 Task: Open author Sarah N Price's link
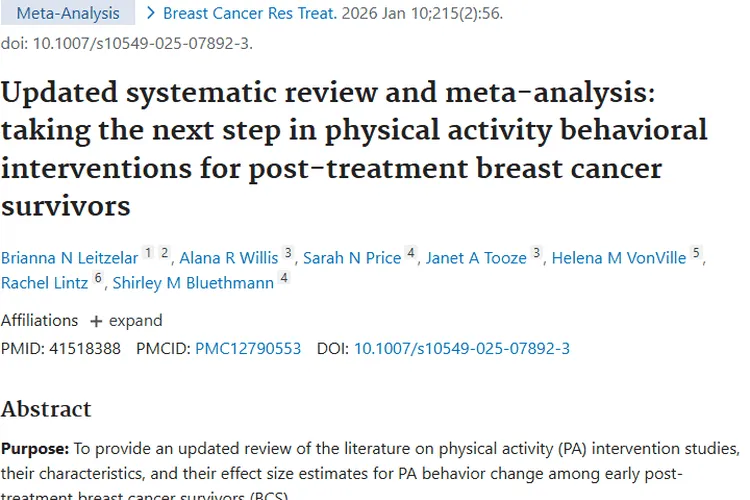(x=352, y=258)
